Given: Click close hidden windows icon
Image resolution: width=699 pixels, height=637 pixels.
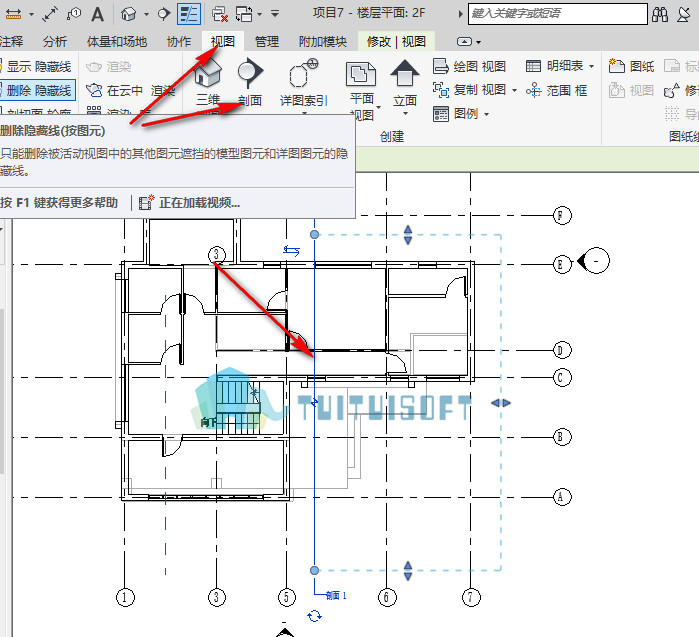Looking at the screenshot, I should tap(220, 14).
